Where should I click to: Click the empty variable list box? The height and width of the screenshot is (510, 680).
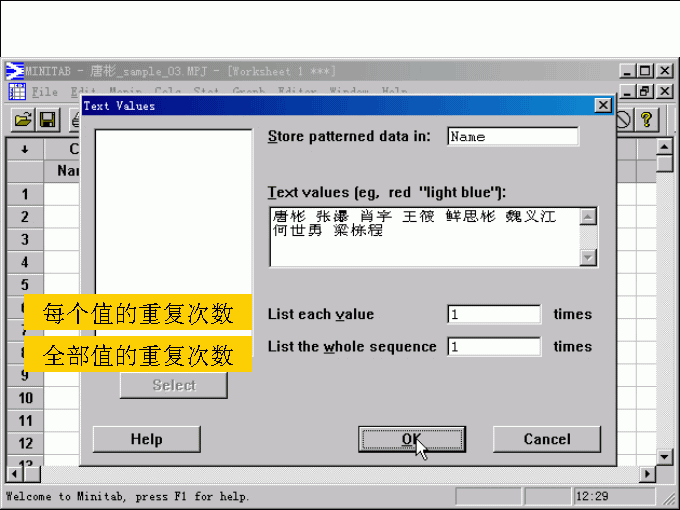pyautogui.click(x=174, y=210)
